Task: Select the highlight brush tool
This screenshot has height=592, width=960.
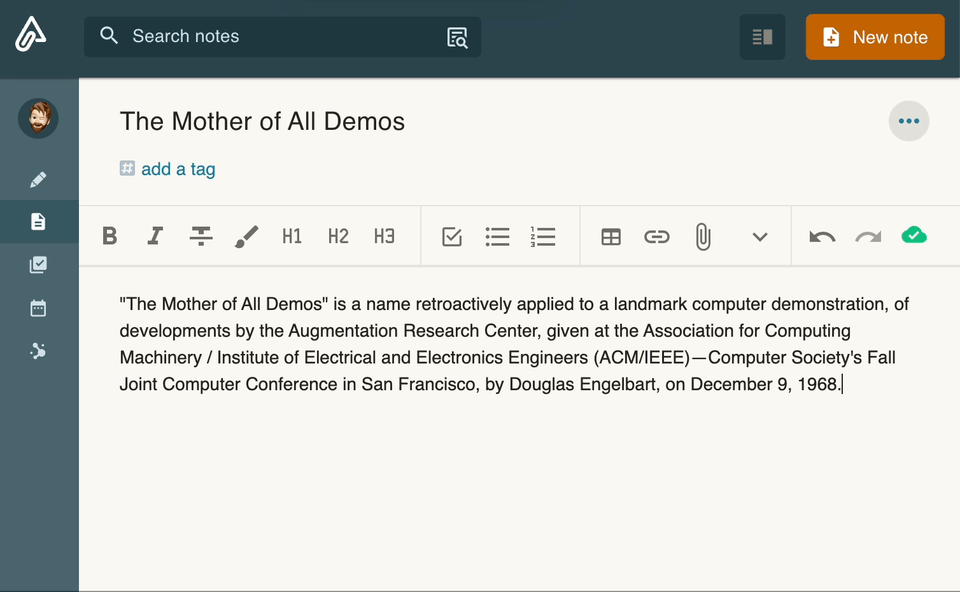Action: [x=247, y=236]
